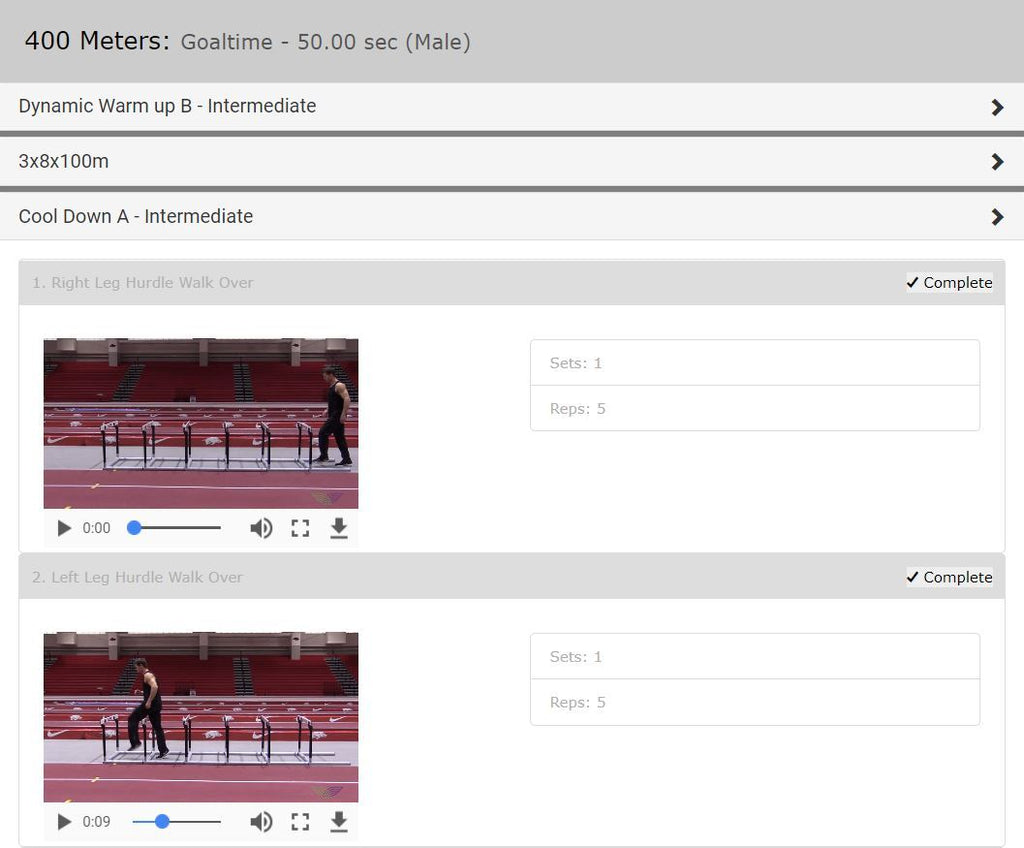1024x848 pixels.
Task: Click the 0:09 time on second video
Action: (96, 821)
